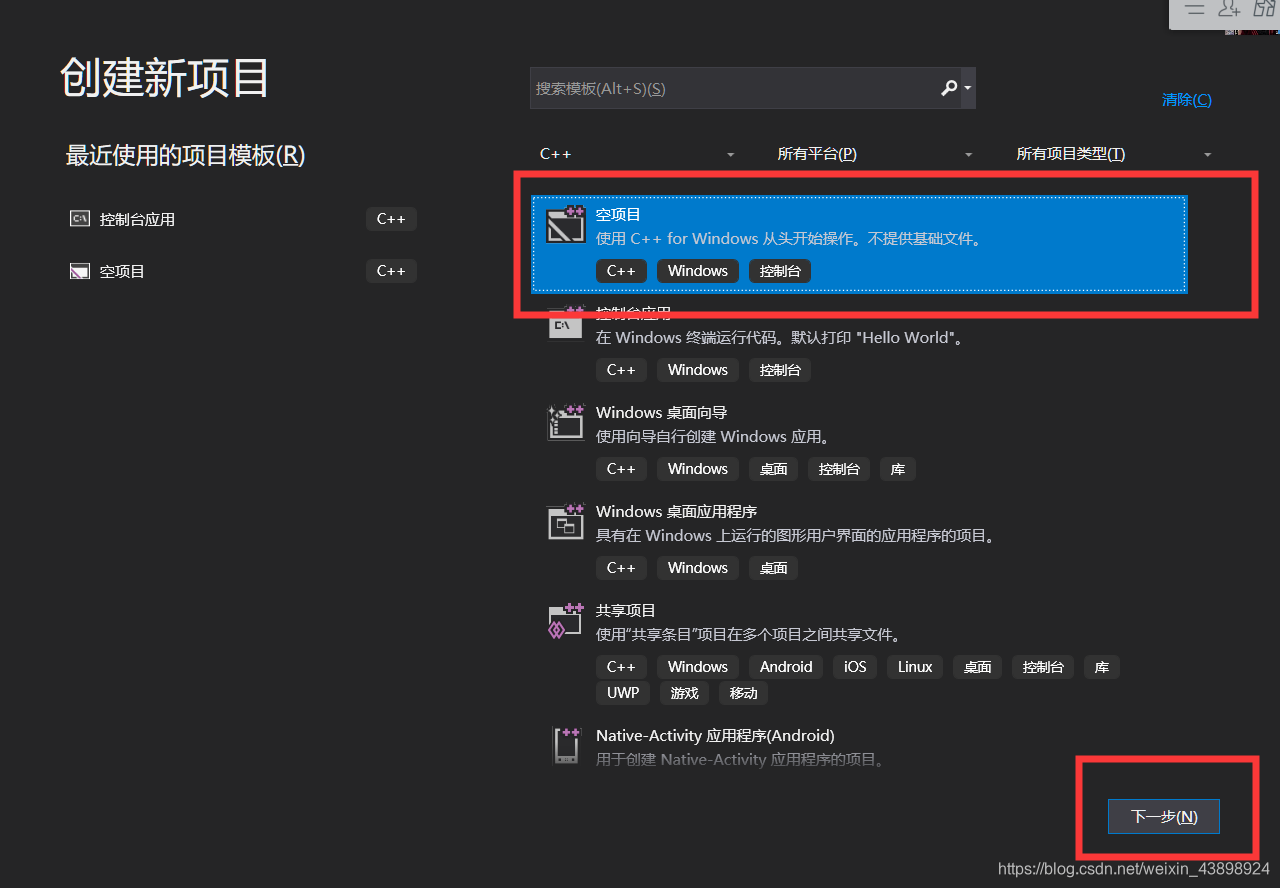Viewport: 1280px width, 888px height.
Task: Click the 清除(C) link
Action: coord(1186,99)
